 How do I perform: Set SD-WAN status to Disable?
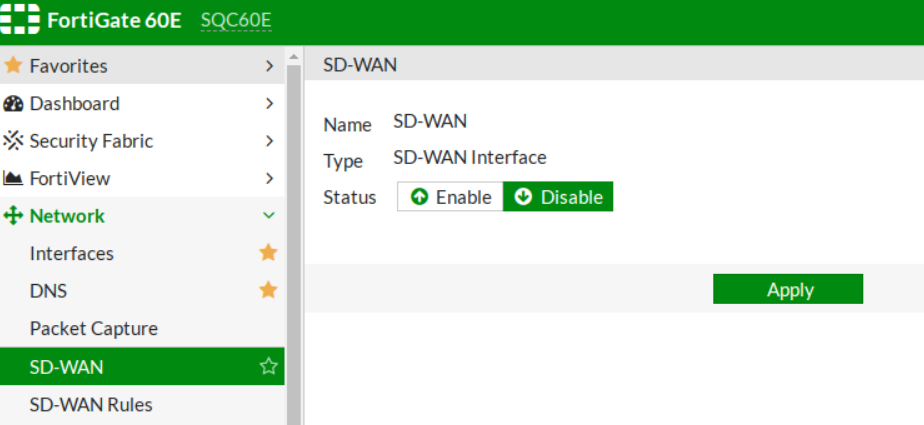pos(558,197)
